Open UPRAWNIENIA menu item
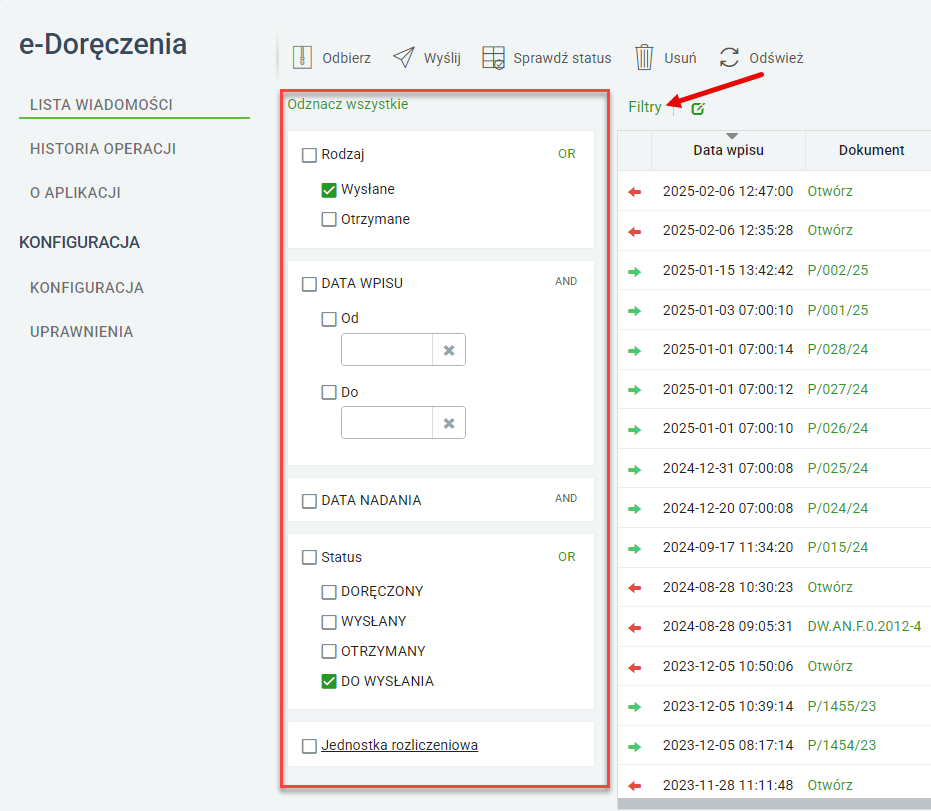Image resolution: width=931 pixels, height=811 pixels. click(x=81, y=331)
